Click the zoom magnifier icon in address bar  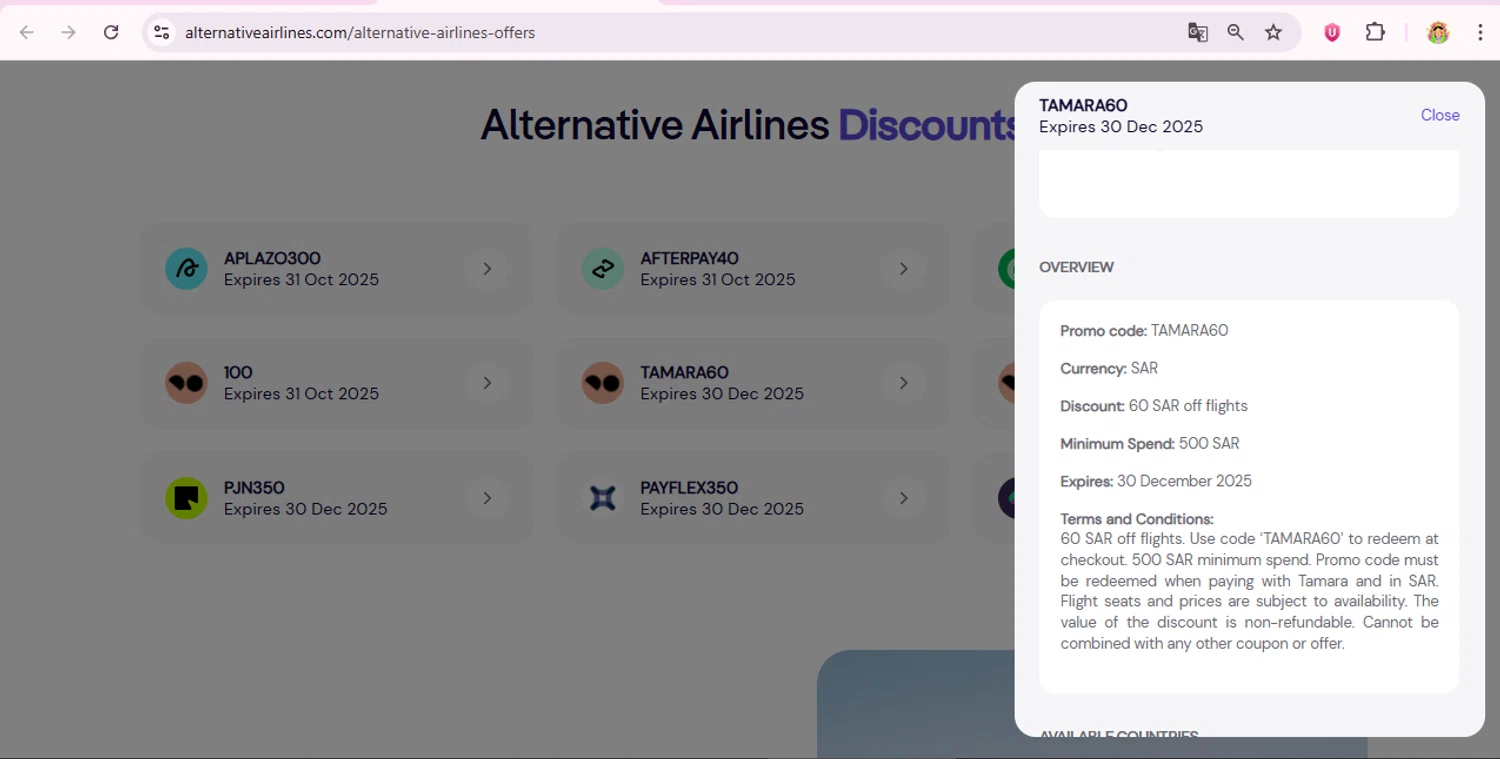pyautogui.click(x=1235, y=32)
